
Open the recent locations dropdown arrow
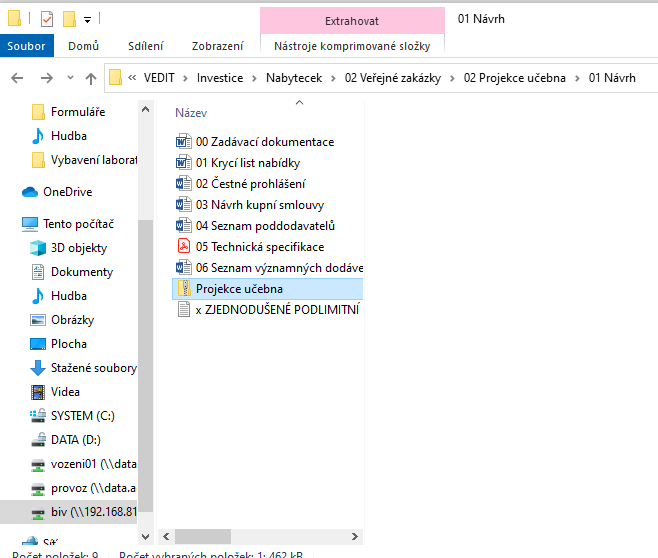[x=69, y=78]
